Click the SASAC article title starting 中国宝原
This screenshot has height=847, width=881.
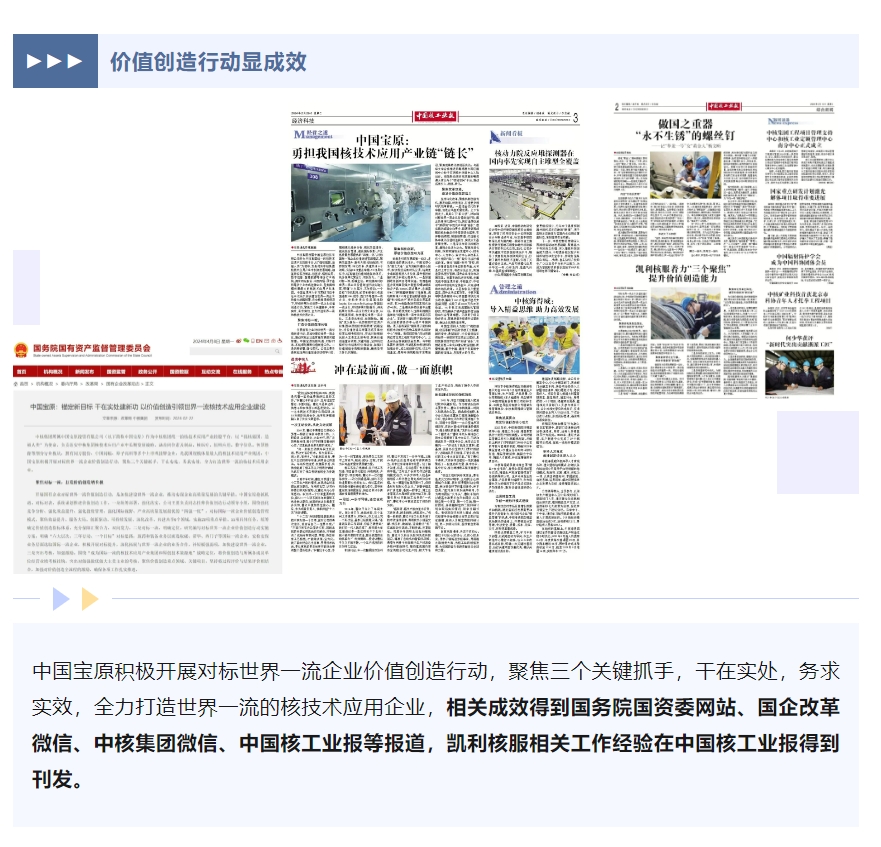148,406
